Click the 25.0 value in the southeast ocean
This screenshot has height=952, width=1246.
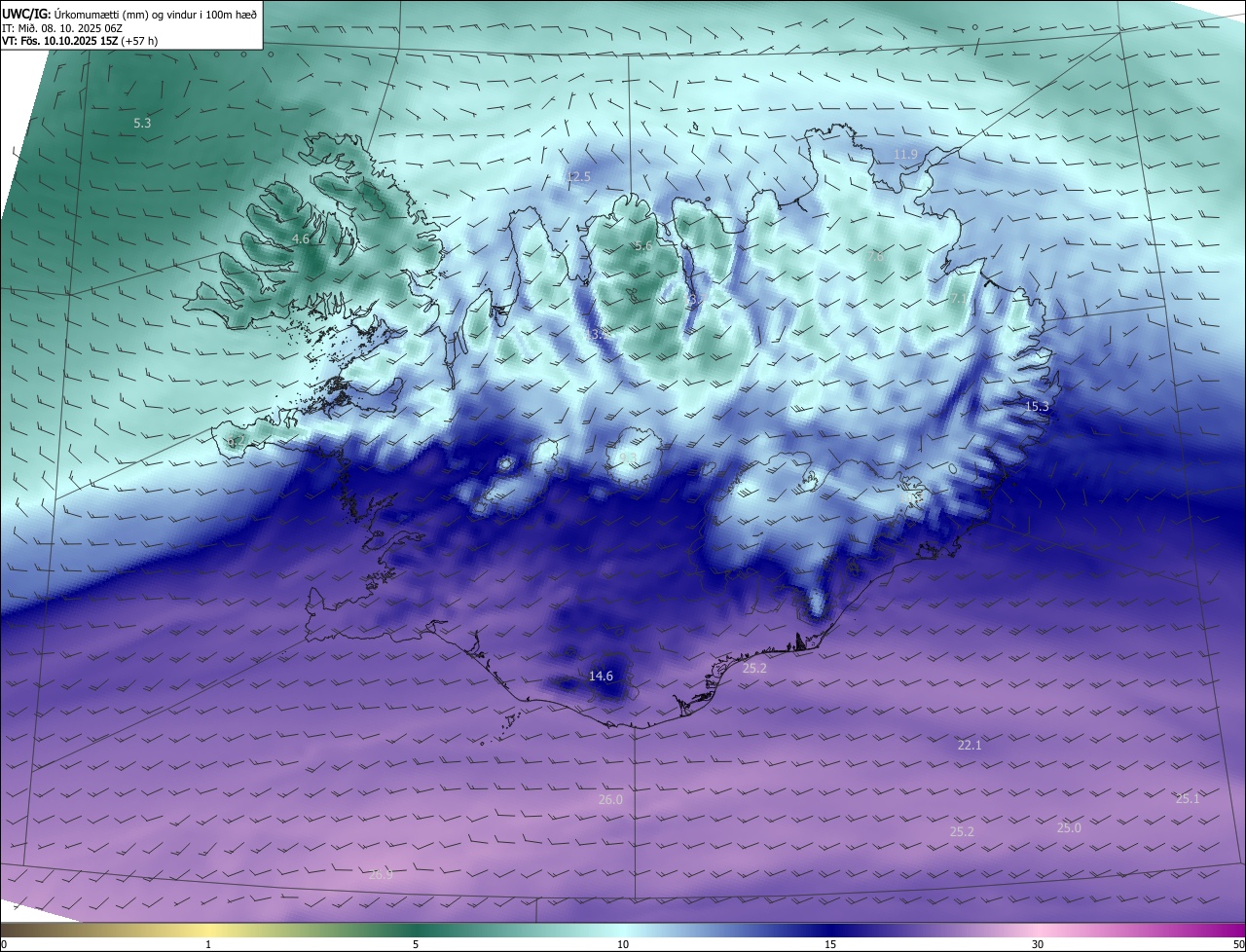(x=1069, y=827)
